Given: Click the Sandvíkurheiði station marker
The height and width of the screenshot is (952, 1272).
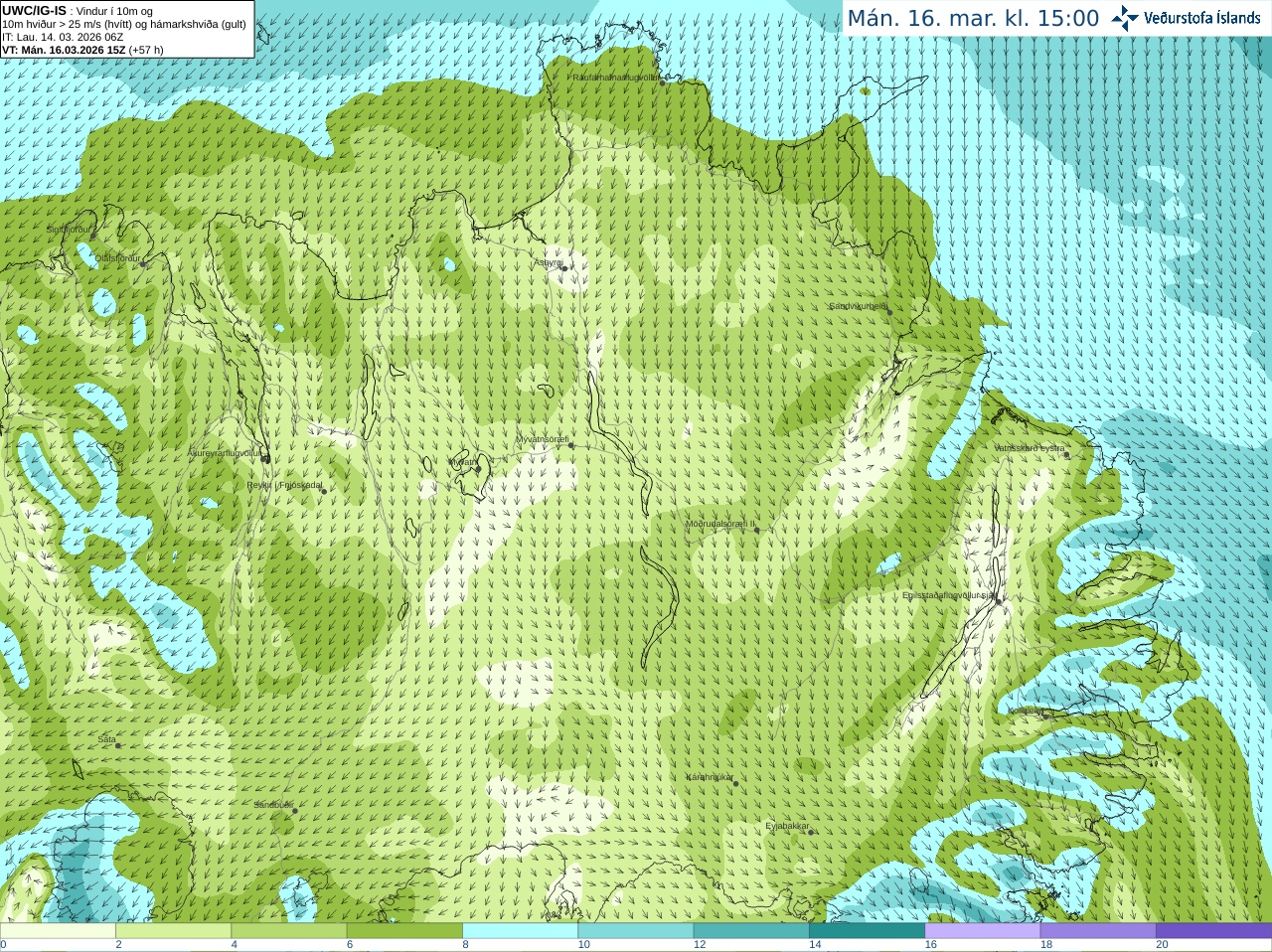Looking at the screenshot, I should [890, 312].
